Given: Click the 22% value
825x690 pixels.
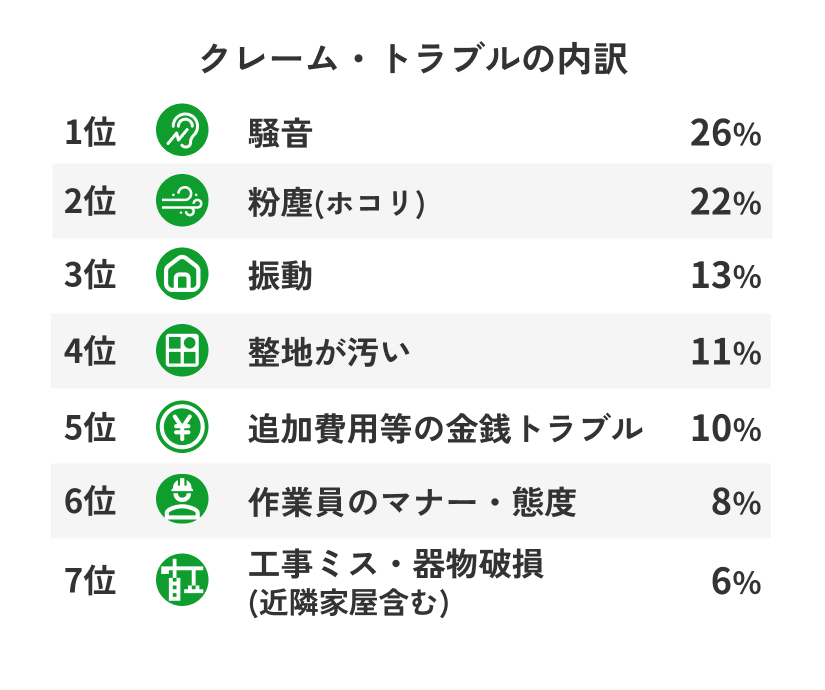Looking at the screenshot, I should click(x=725, y=203).
